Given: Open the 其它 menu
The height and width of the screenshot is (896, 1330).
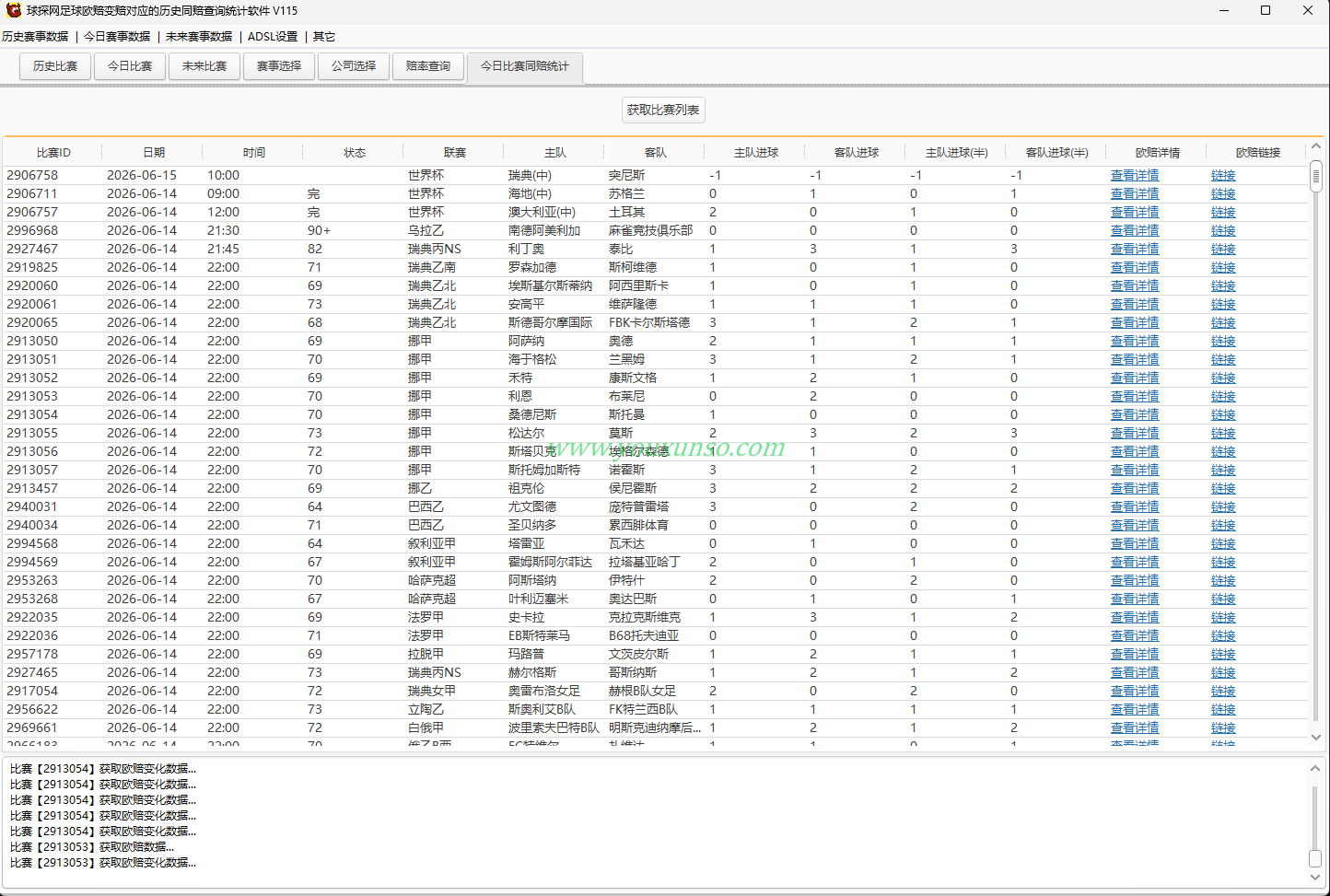Looking at the screenshot, I should click(324, 37).
